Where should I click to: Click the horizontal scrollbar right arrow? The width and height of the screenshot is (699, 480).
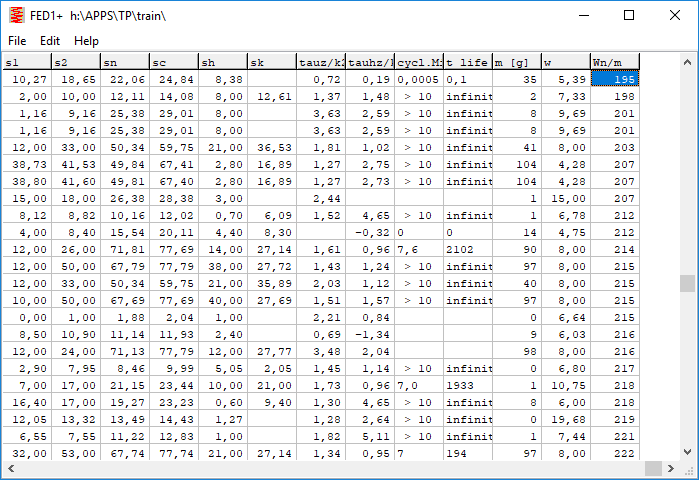point(671,469)
